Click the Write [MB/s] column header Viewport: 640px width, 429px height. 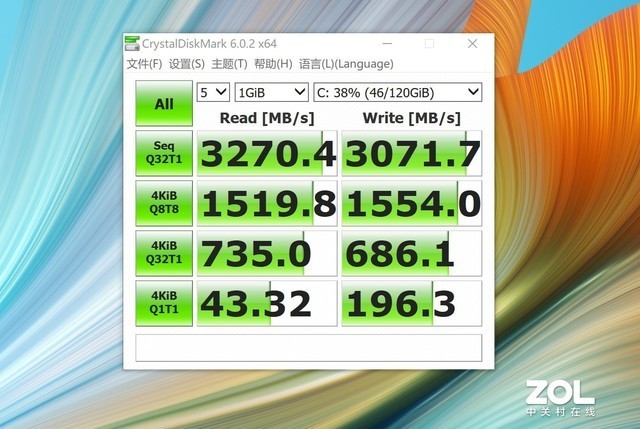(x=411, y=118)
